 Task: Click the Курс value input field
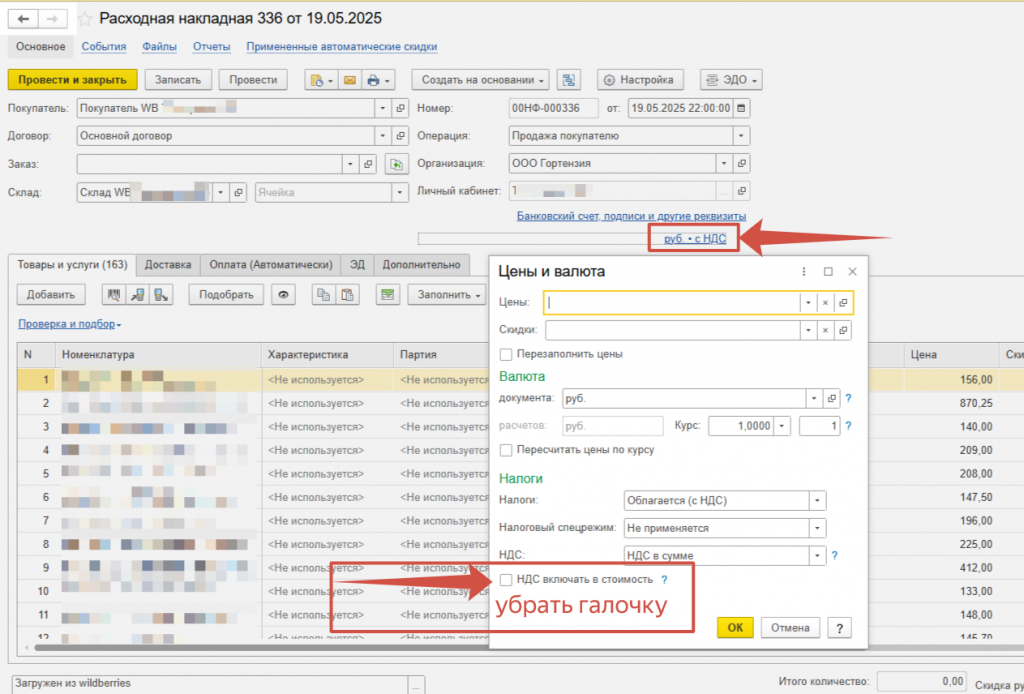click(740, 426)
